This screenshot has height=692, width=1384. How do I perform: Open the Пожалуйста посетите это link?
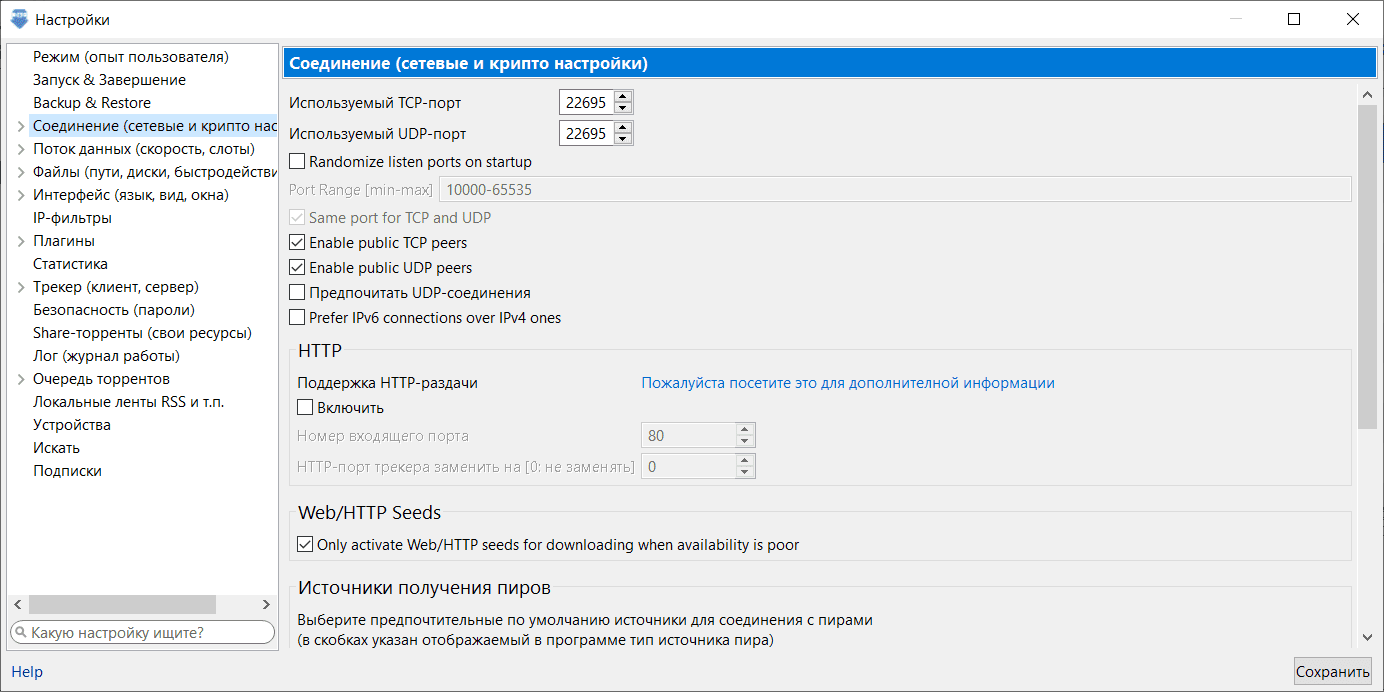(847, 383)
